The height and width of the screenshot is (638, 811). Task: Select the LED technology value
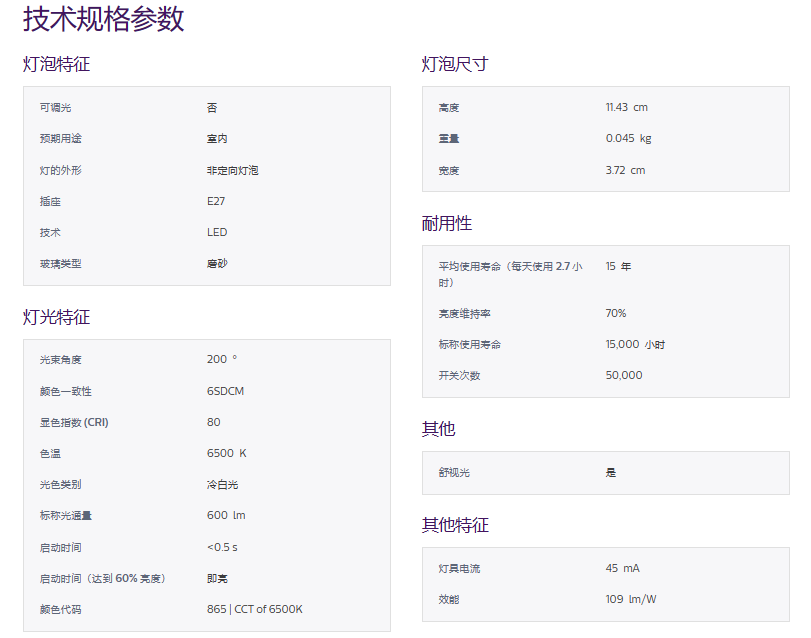point(217,232)
